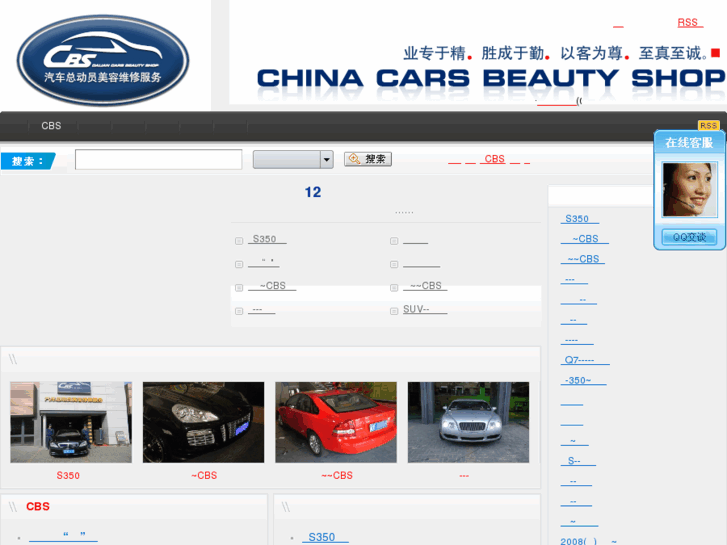Screen dimensions: 727x545
Task: Click the bullet icon beside ~CBS
Action: point(239,288)
